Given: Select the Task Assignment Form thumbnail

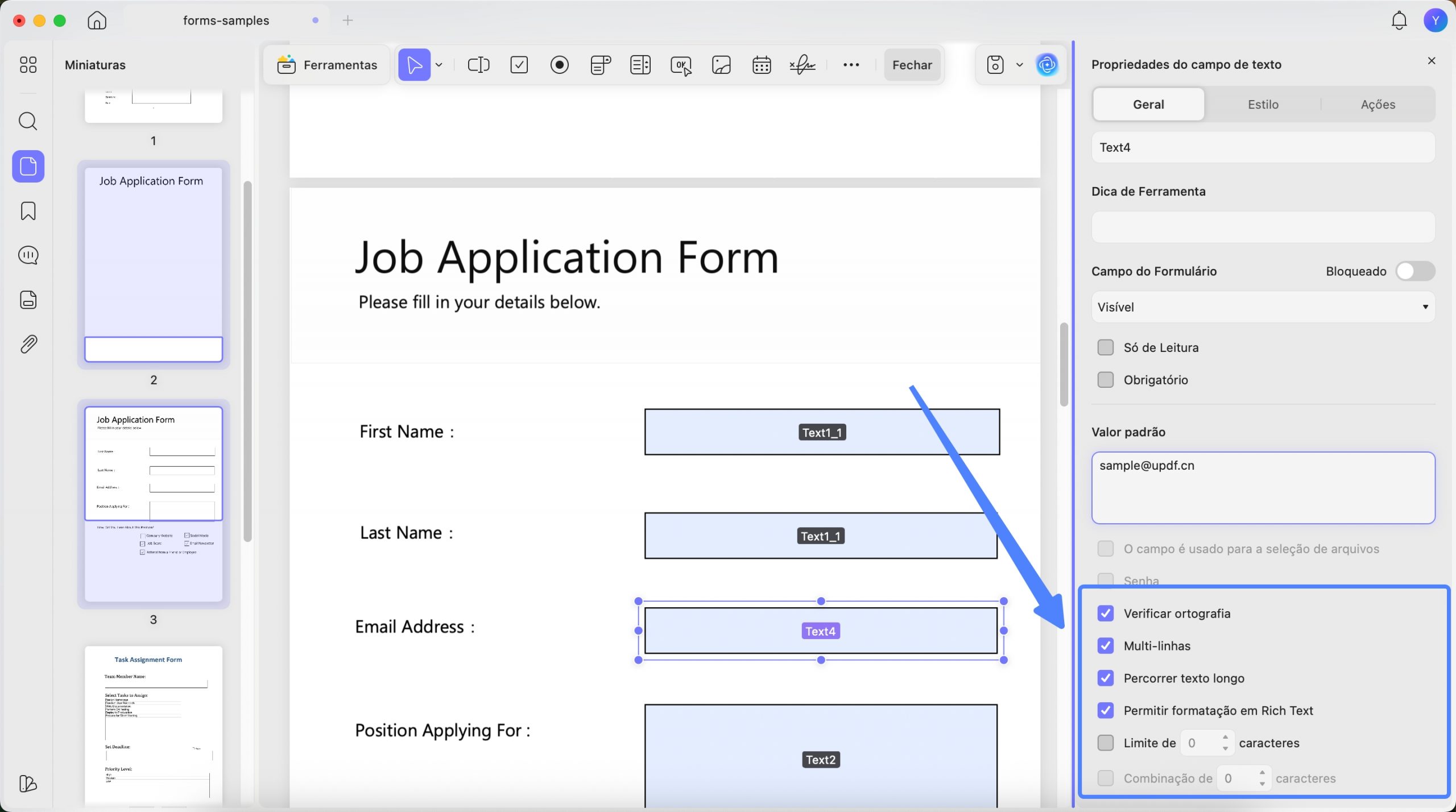Looking at the screenshot, I should tap(154, 725).
